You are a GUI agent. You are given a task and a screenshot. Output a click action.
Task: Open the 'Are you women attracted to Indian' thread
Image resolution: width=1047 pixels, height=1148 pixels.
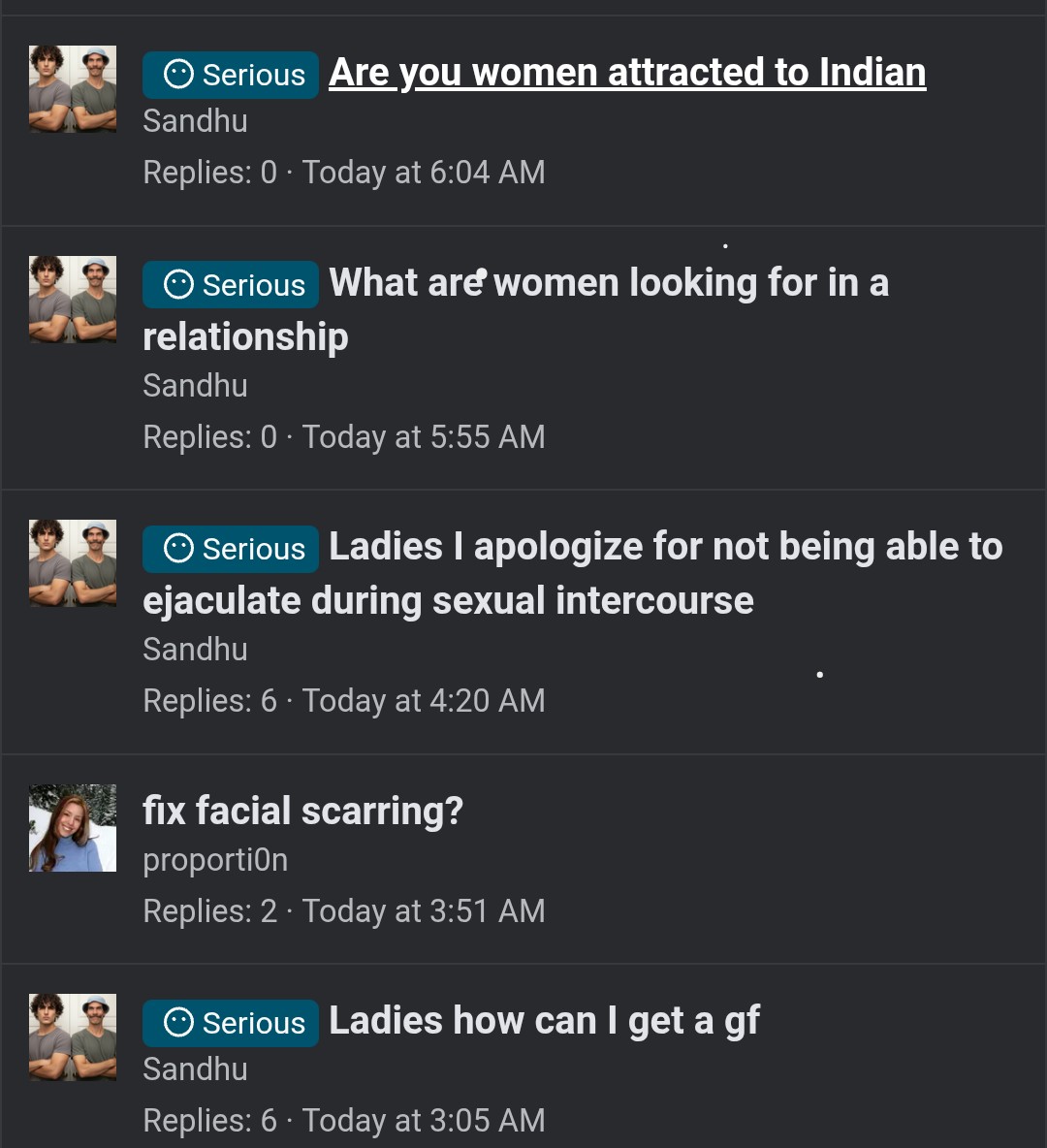click(626, 73)
